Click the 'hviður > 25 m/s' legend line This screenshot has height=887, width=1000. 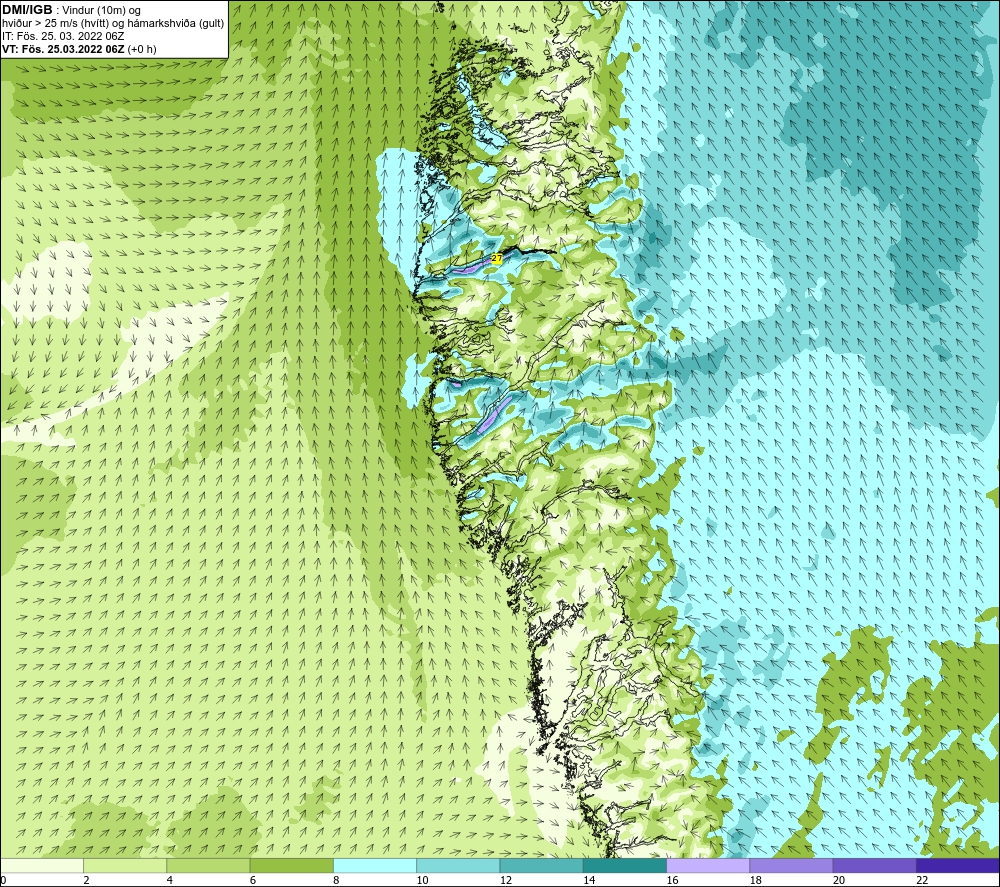113,23
